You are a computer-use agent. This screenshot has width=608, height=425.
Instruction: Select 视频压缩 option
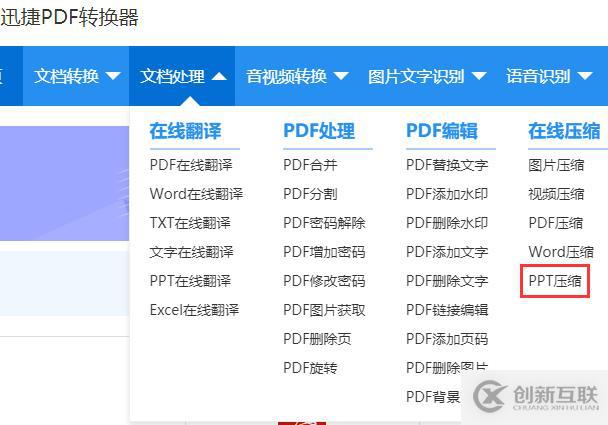556,193
